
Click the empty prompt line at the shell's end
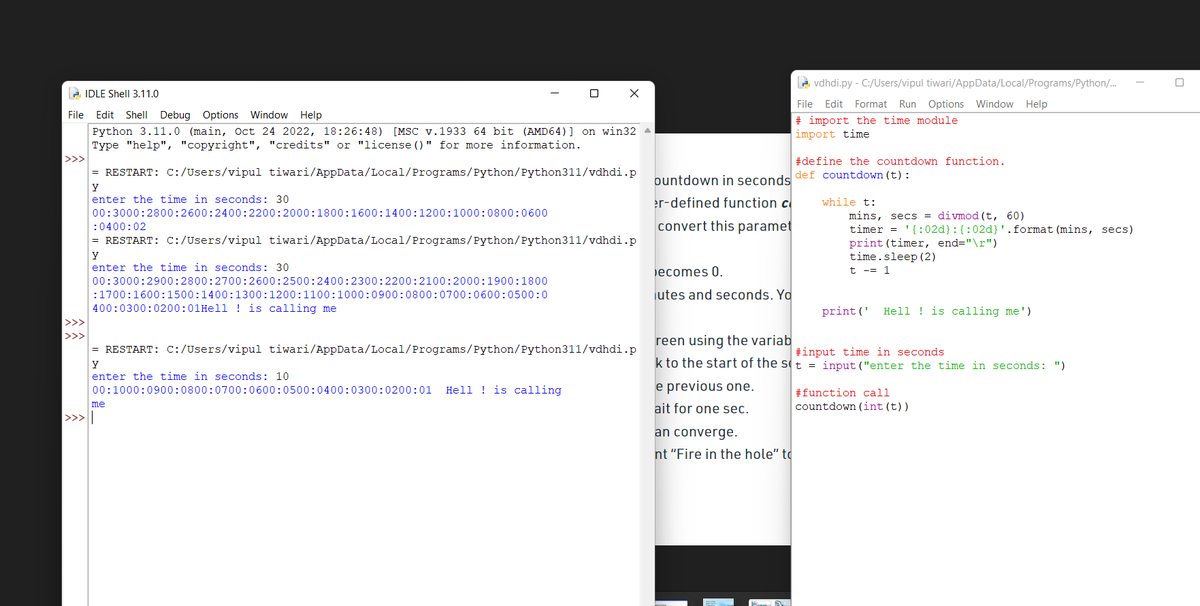pyautogui.click(x=363, y=418)
